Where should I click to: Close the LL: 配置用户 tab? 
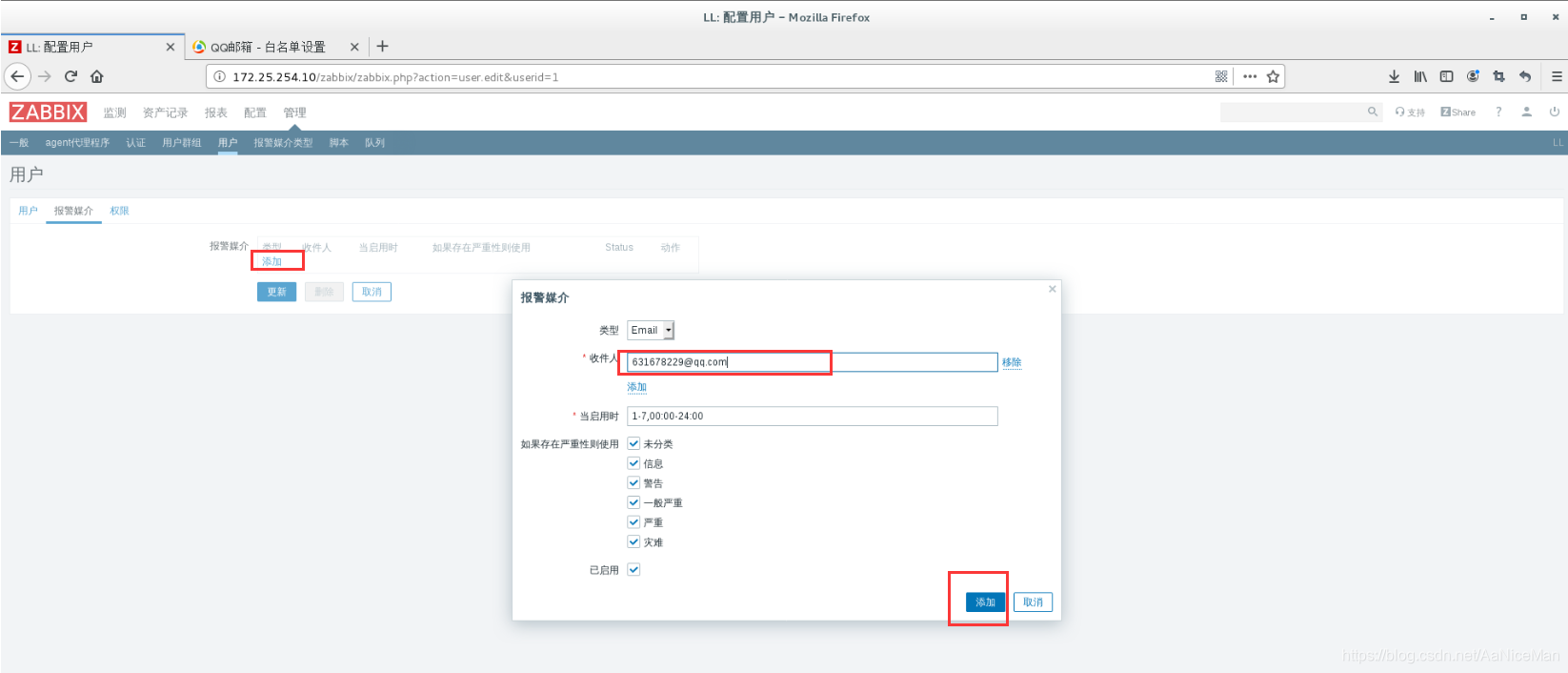point(171,47)
